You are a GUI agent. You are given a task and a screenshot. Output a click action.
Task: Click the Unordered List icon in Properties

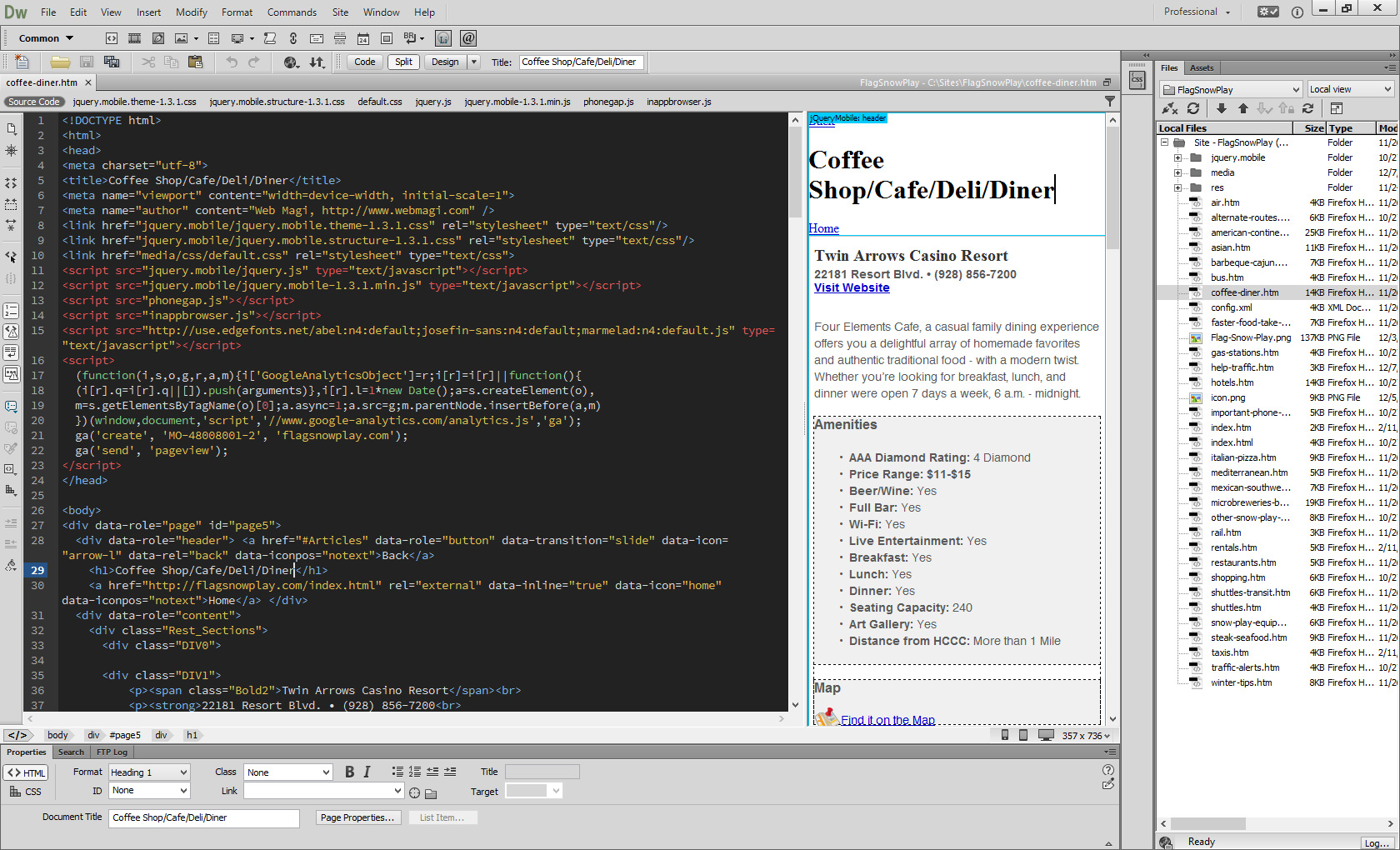397,772
